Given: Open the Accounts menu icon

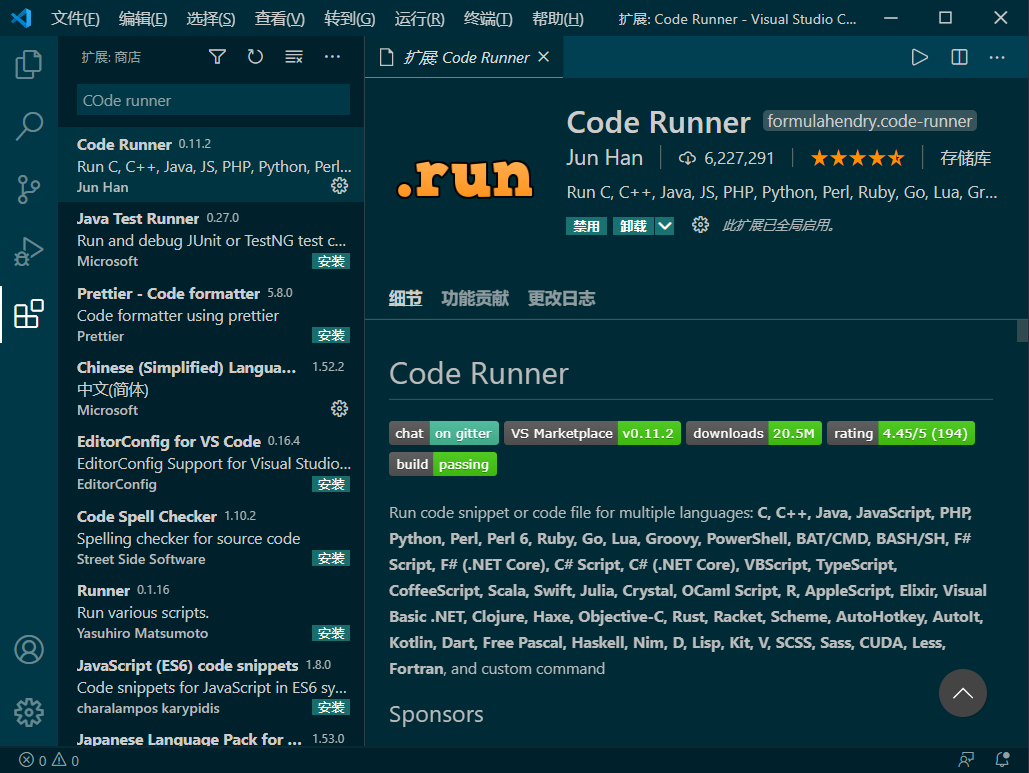Looking at the screenshot, I should pyautogui.click(x=29, y=650).
